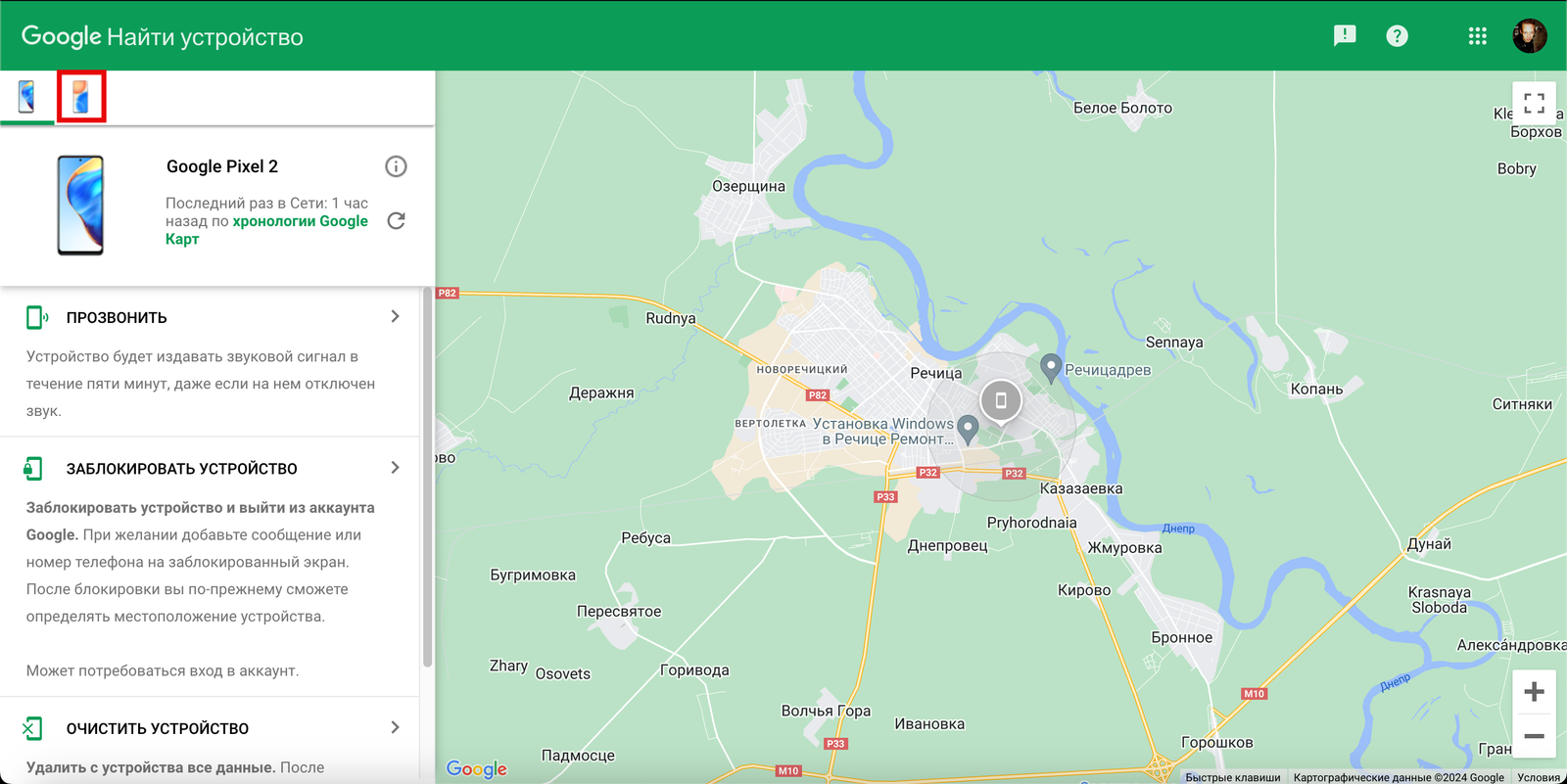Image resolution: width=1567 pixels, height=784 pixels.
Task: Click the ПРОЗВОНИТЬ ring device icon
Action: [36, 317]
